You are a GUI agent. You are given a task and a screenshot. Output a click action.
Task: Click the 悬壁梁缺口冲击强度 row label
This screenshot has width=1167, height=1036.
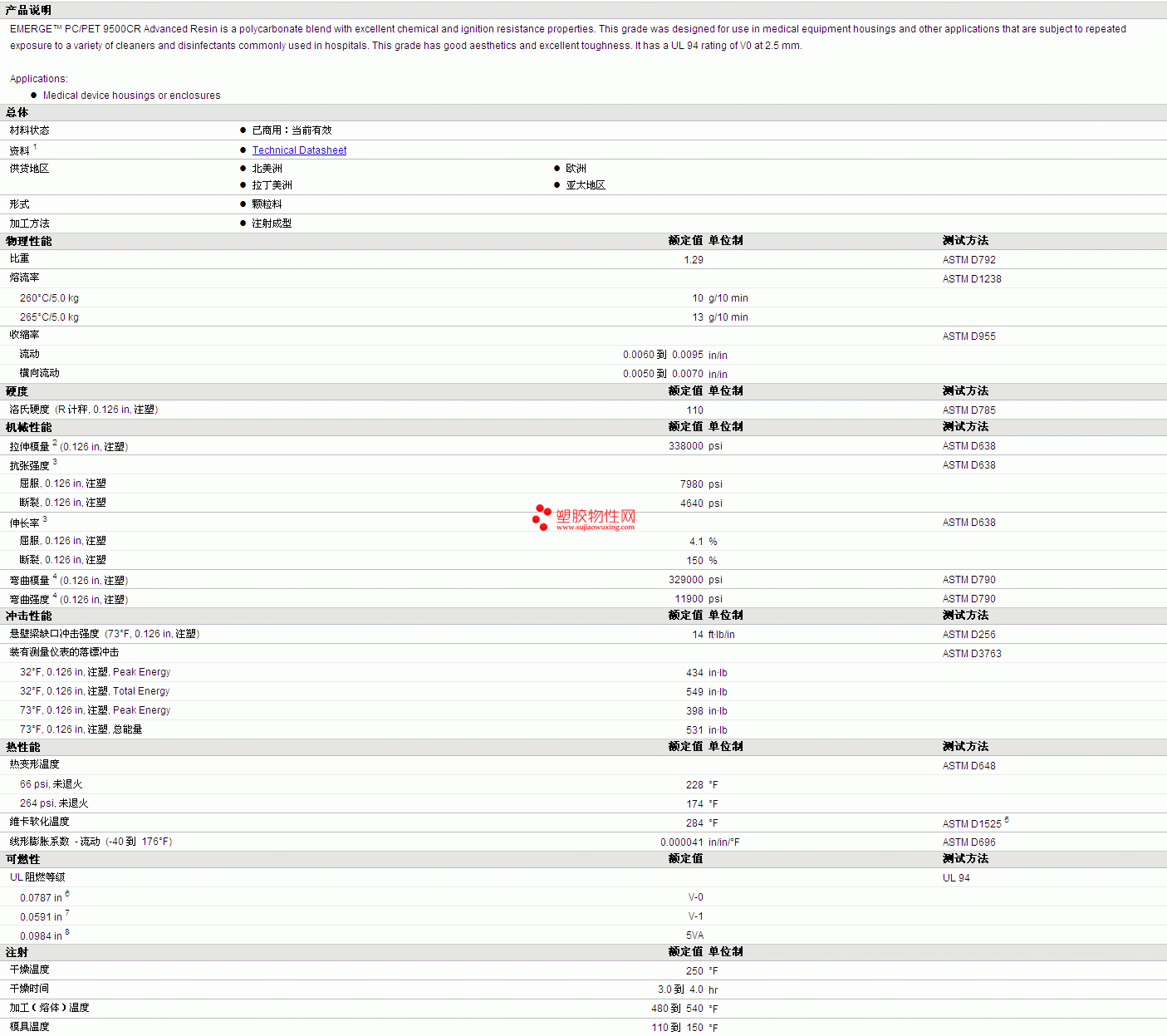coord(105,634)
